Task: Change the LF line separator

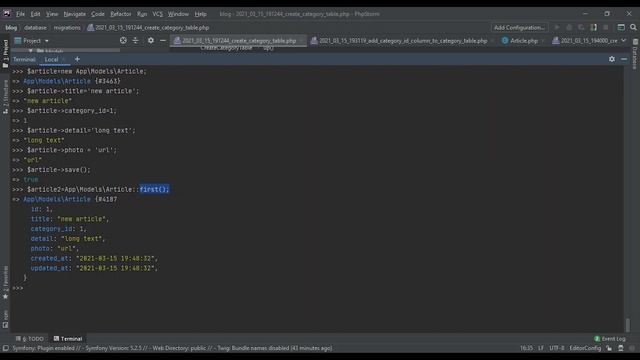Action: point(540,348)
